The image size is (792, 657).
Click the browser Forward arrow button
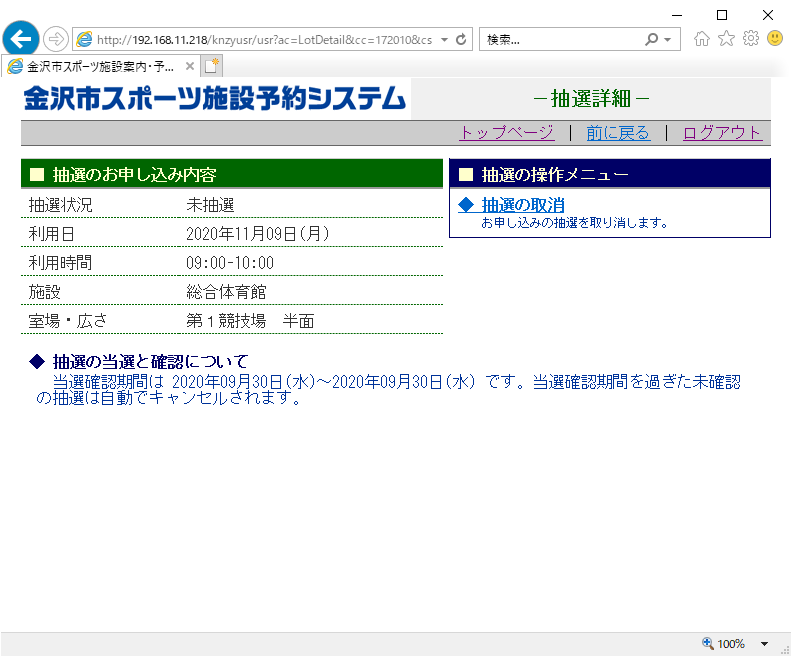tap(56, 39)
